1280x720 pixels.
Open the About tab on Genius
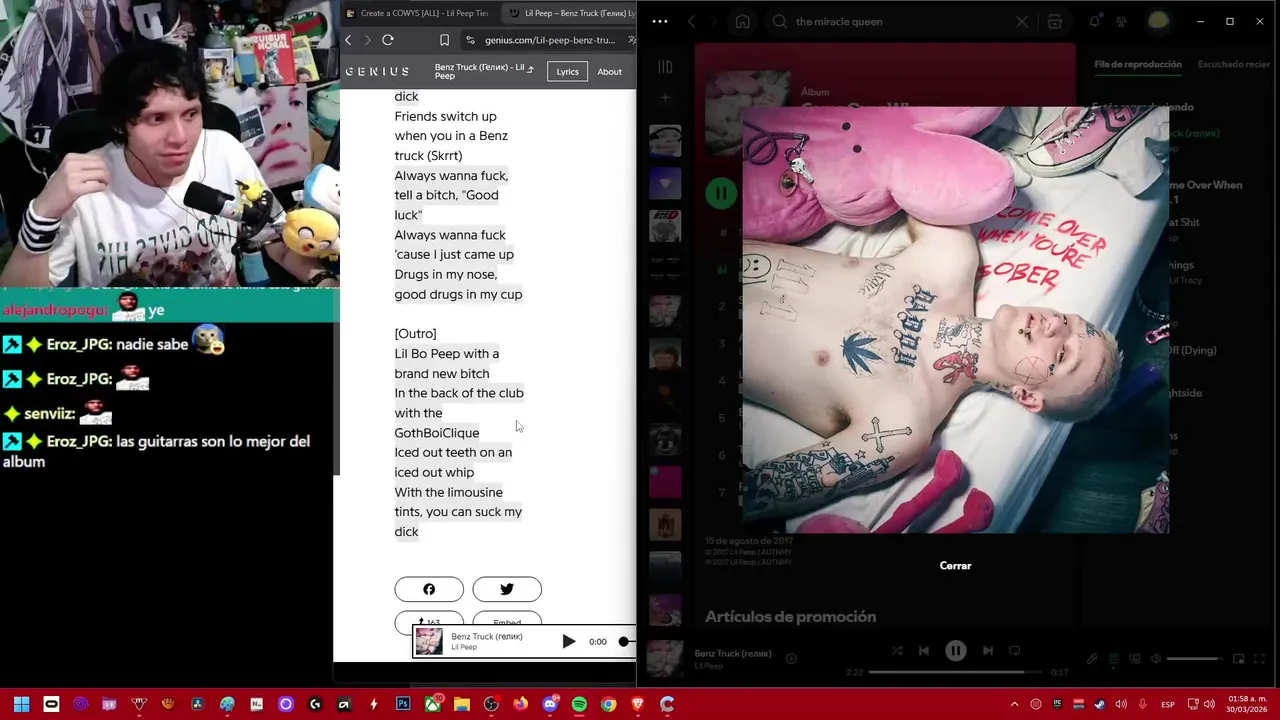609,72
